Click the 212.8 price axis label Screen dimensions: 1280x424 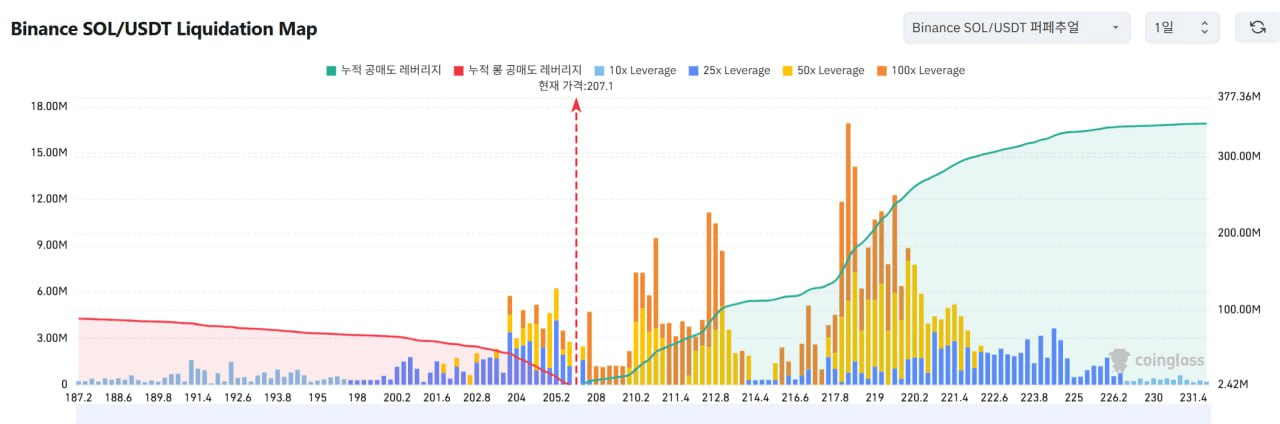[x=716, y=398]
